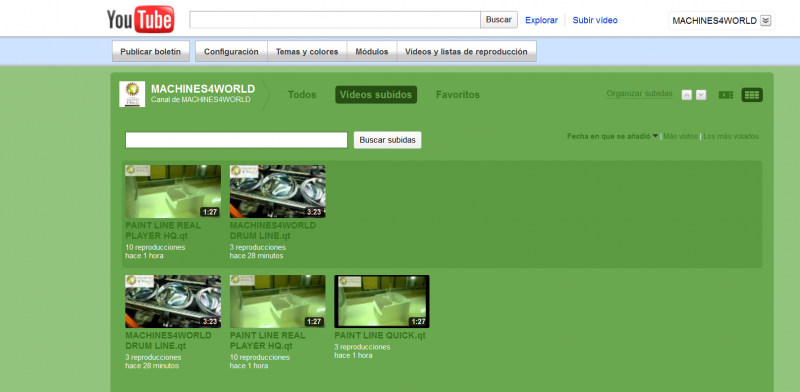Open the PAINT LINE QUICK.qt thumbnail
The height and width of the screenshot is (392, 800).
(x=382, y=301)
